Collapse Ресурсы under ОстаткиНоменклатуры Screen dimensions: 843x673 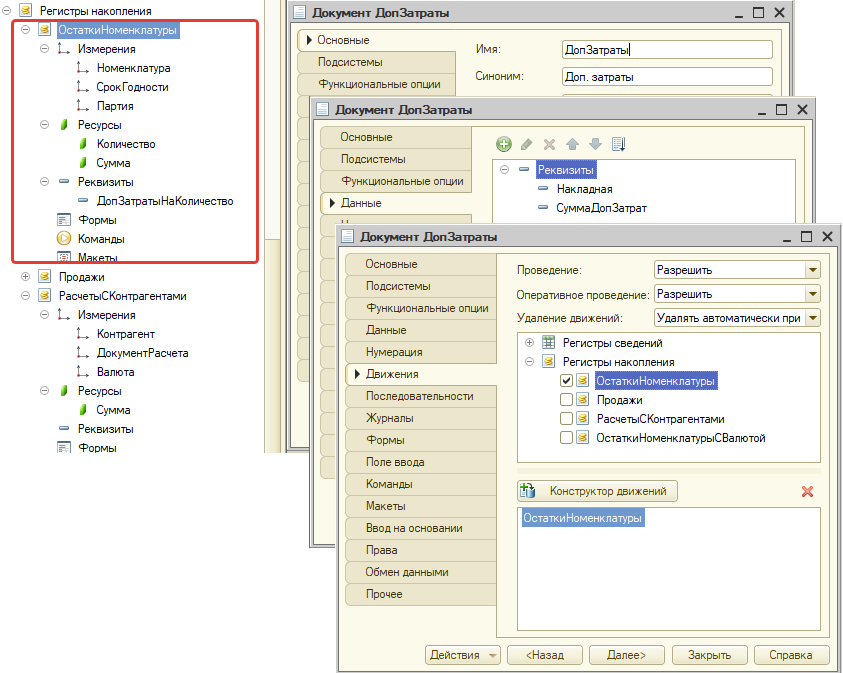point(45,125)
